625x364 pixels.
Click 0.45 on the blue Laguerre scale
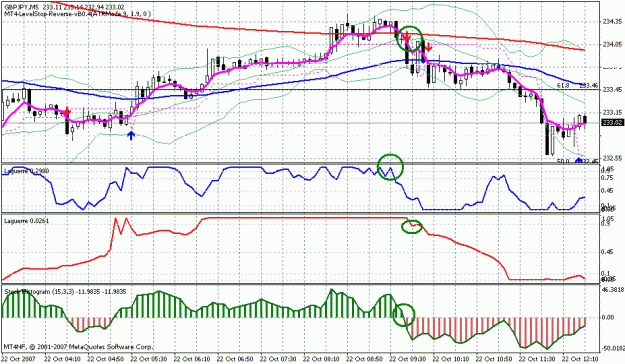tap(607, 191)
